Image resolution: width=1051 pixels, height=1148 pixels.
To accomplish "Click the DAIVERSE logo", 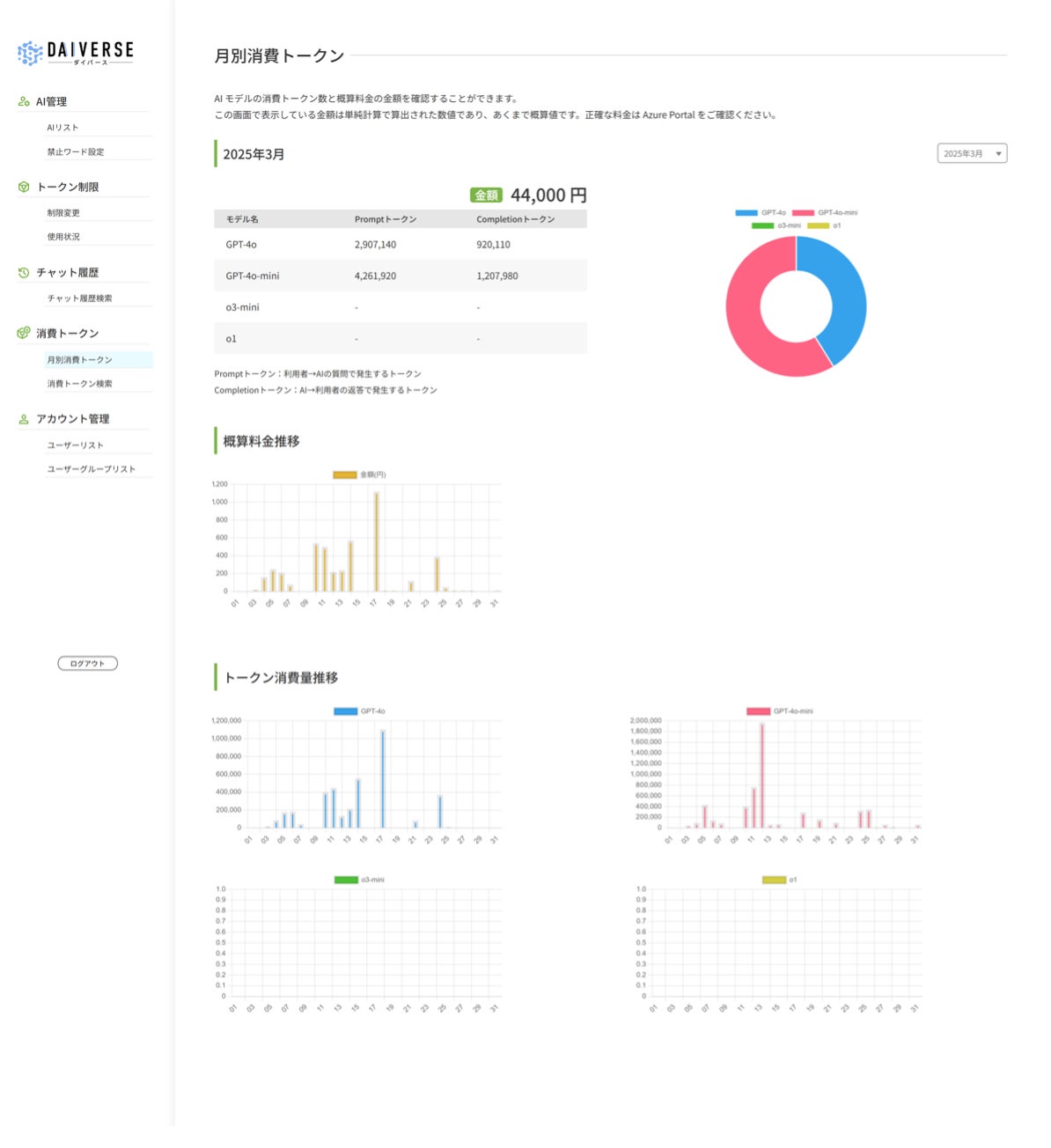I will [x=76, y=53].
